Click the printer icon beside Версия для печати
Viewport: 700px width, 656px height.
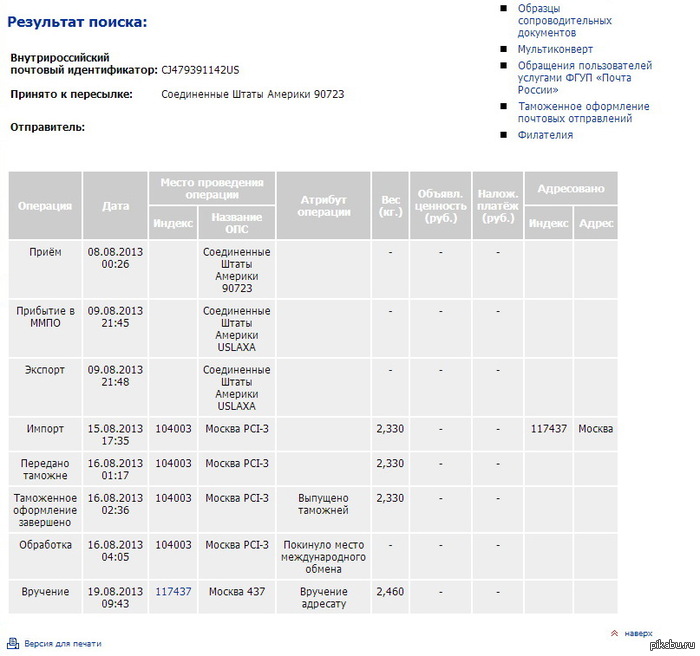13,643
